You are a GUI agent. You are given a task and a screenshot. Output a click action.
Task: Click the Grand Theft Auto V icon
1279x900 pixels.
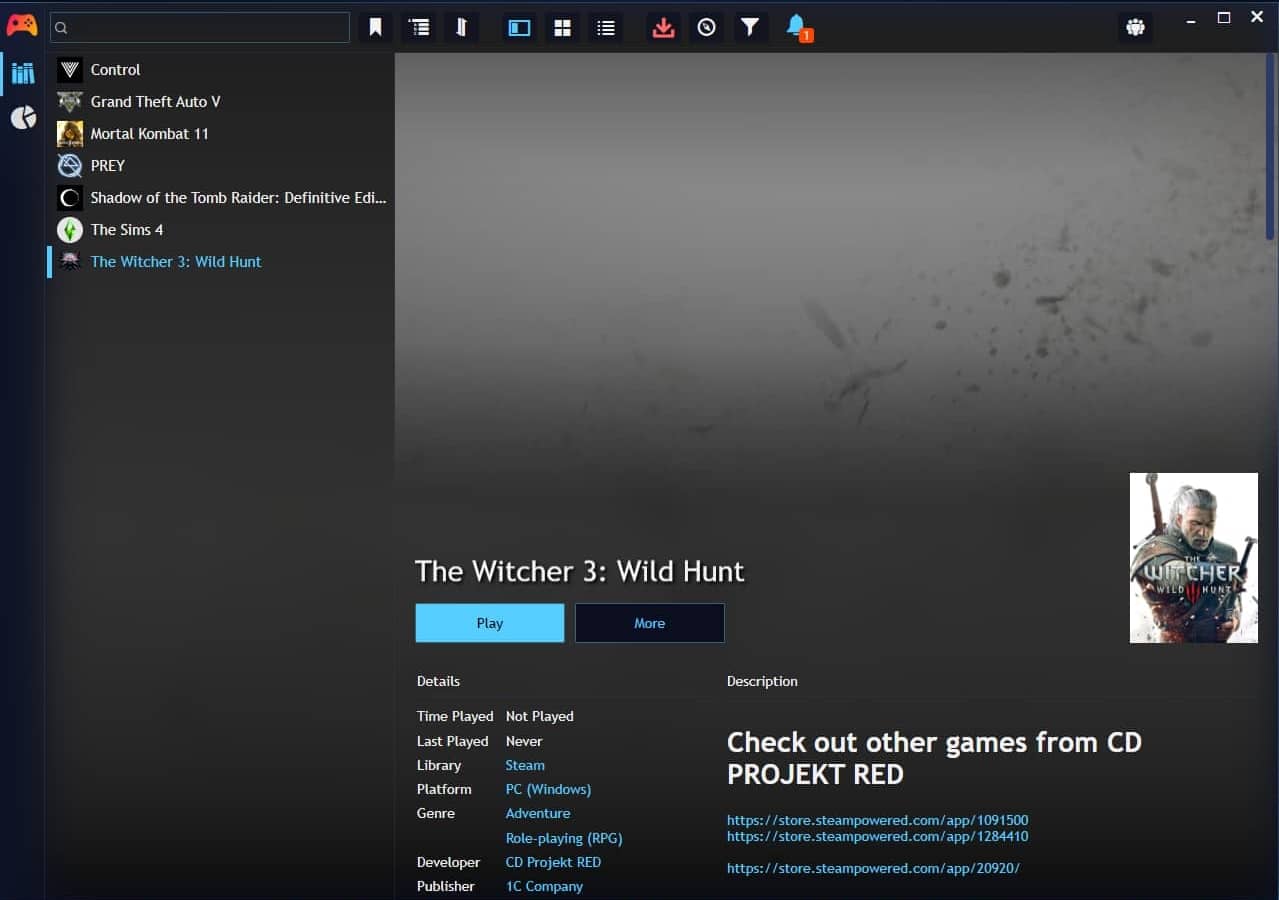click(70, 102)
